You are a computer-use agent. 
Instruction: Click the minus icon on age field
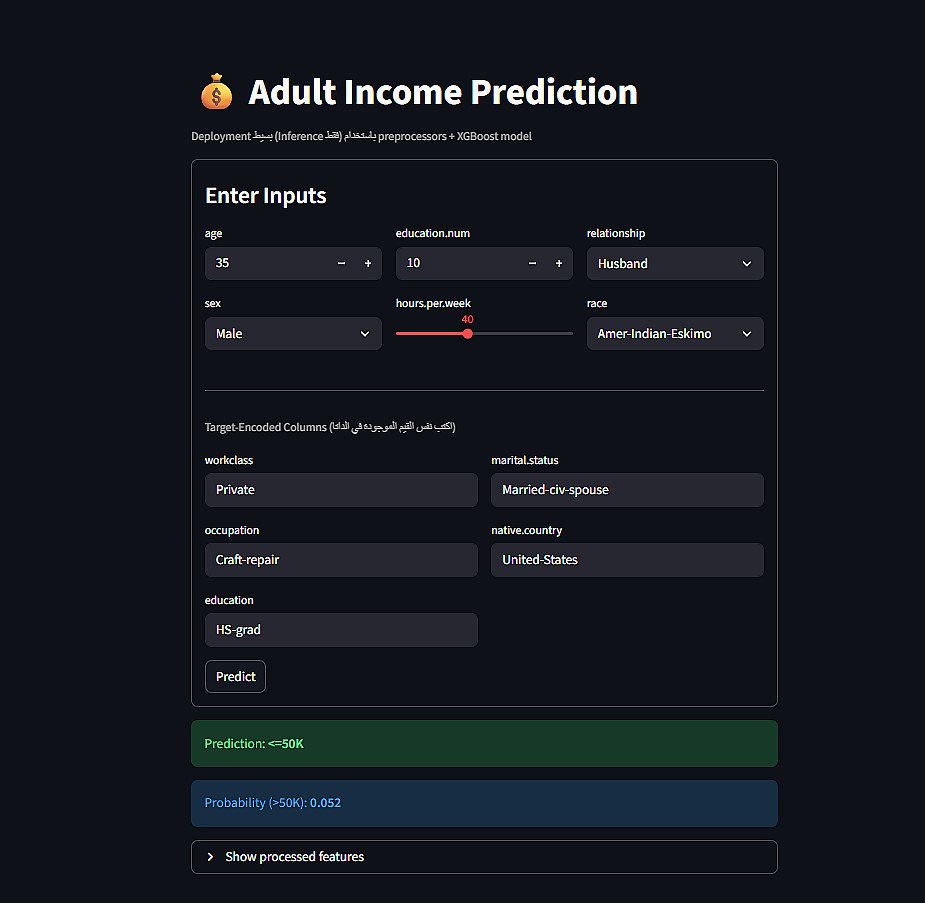[x=341, y=264]
